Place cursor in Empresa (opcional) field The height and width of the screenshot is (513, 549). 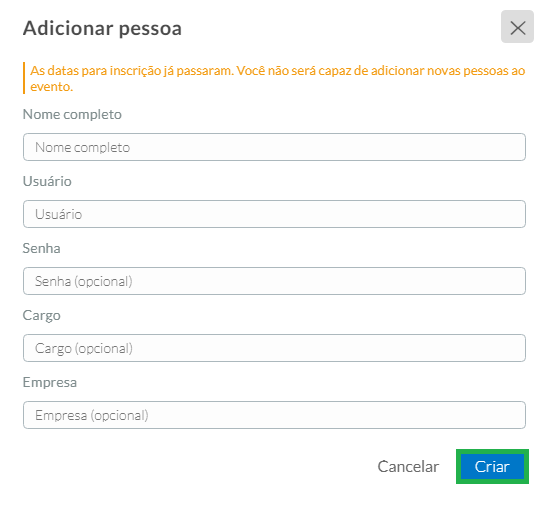coord(274,415)
